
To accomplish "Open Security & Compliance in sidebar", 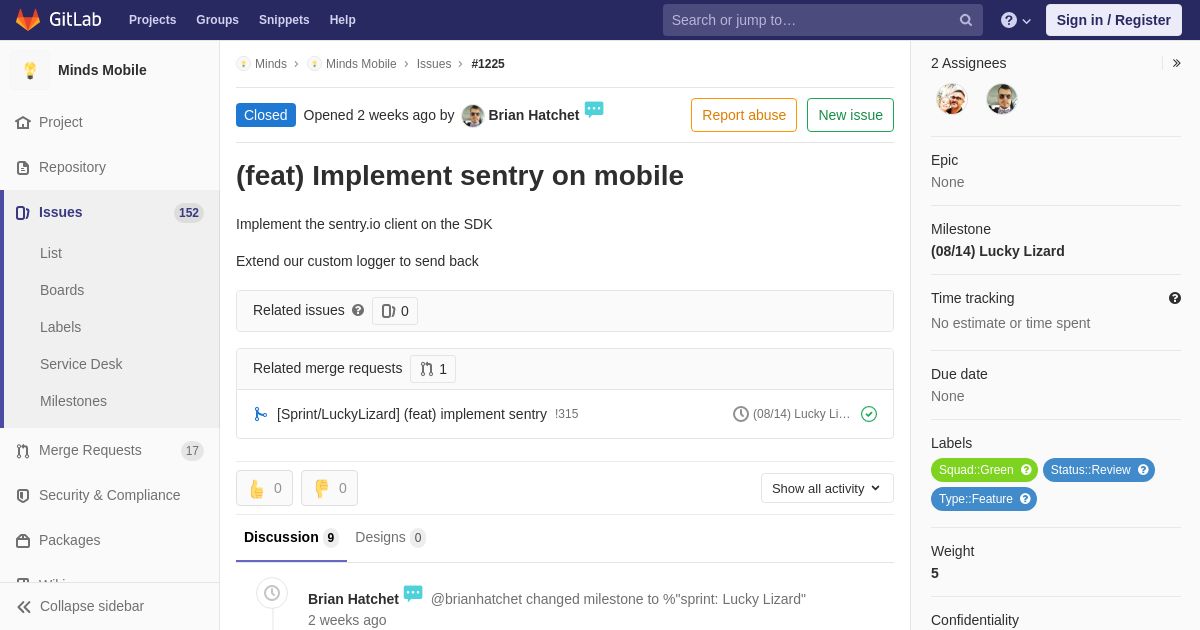I will tap(110, 495).
